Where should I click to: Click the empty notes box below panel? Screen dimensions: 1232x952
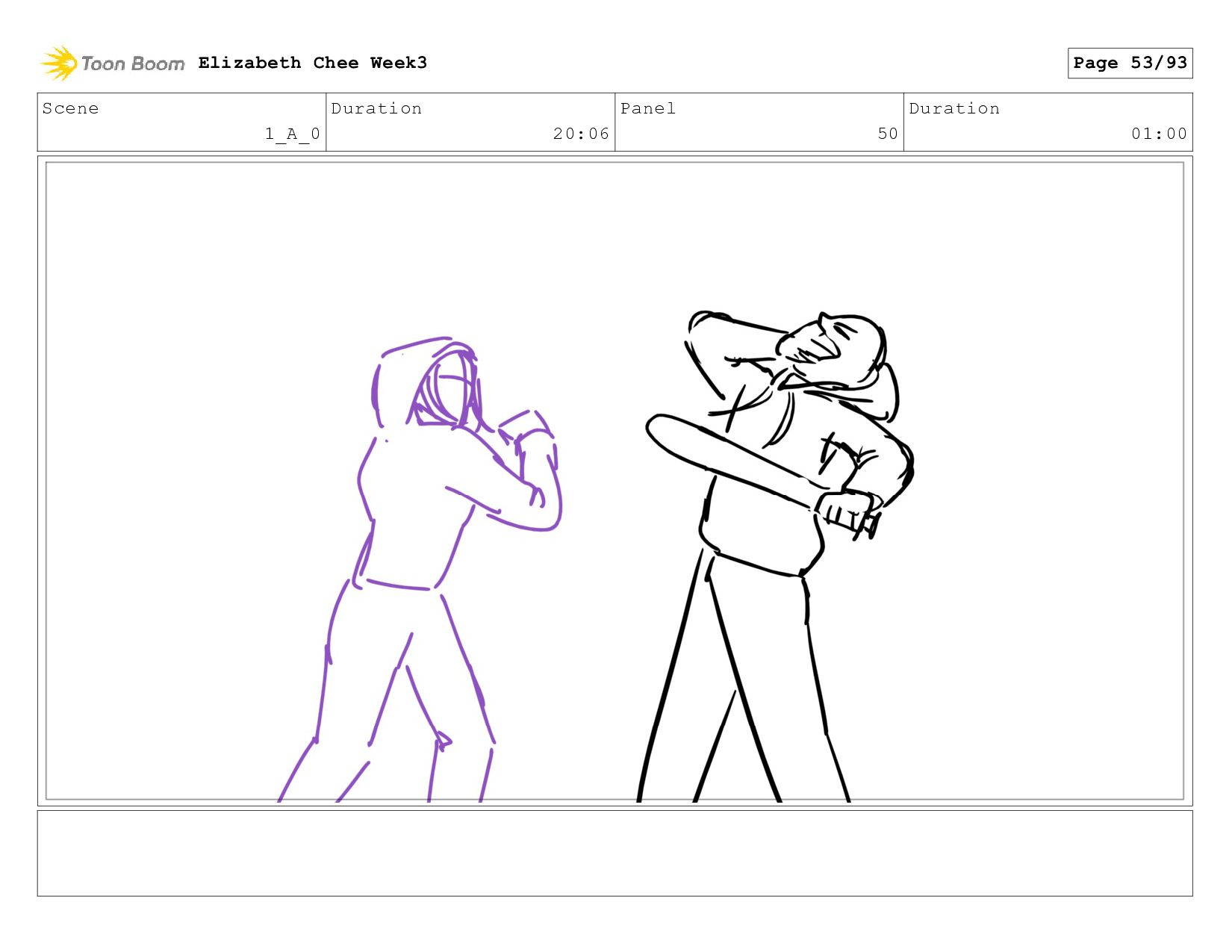click(615, 853)
